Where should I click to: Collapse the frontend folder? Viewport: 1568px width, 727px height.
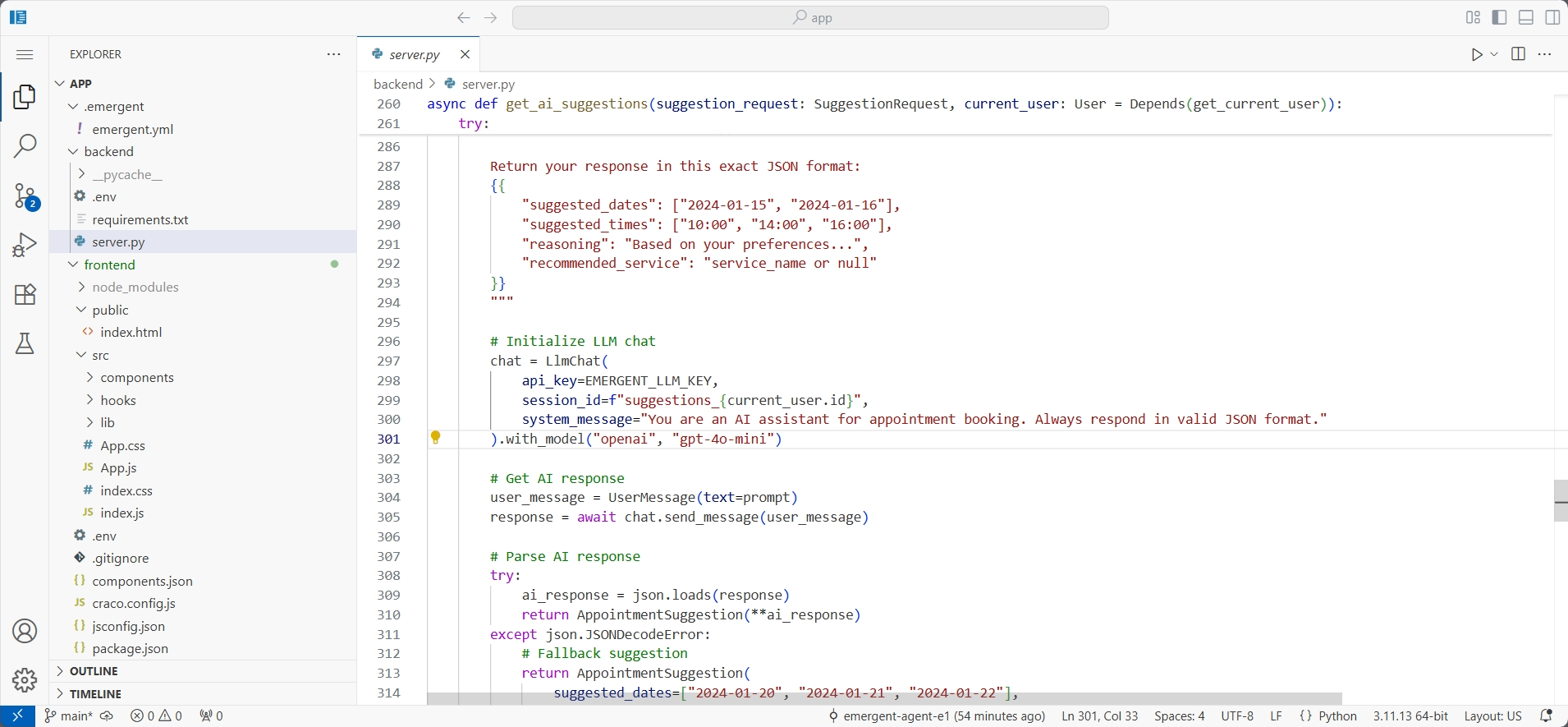[203, 265]
